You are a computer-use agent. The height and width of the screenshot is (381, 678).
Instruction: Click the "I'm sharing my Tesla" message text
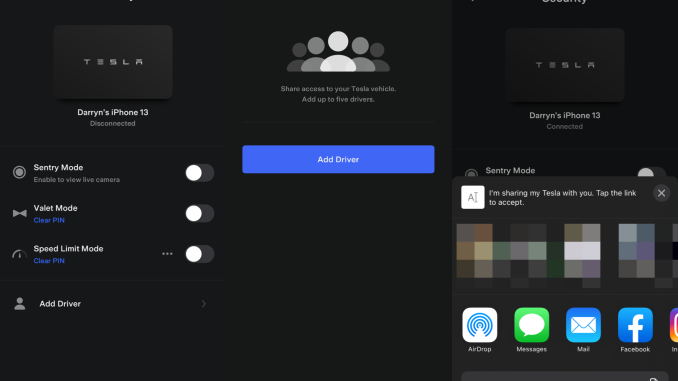click(563, 198)
